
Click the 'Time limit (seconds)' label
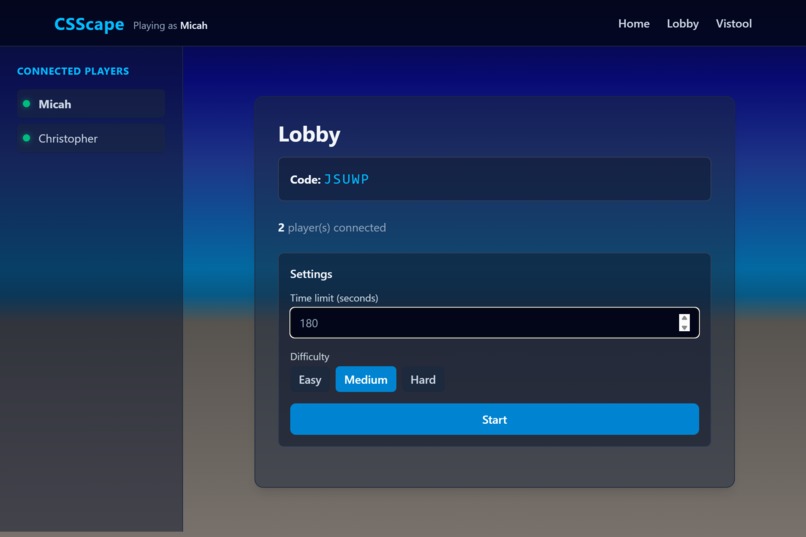point(334,298)
